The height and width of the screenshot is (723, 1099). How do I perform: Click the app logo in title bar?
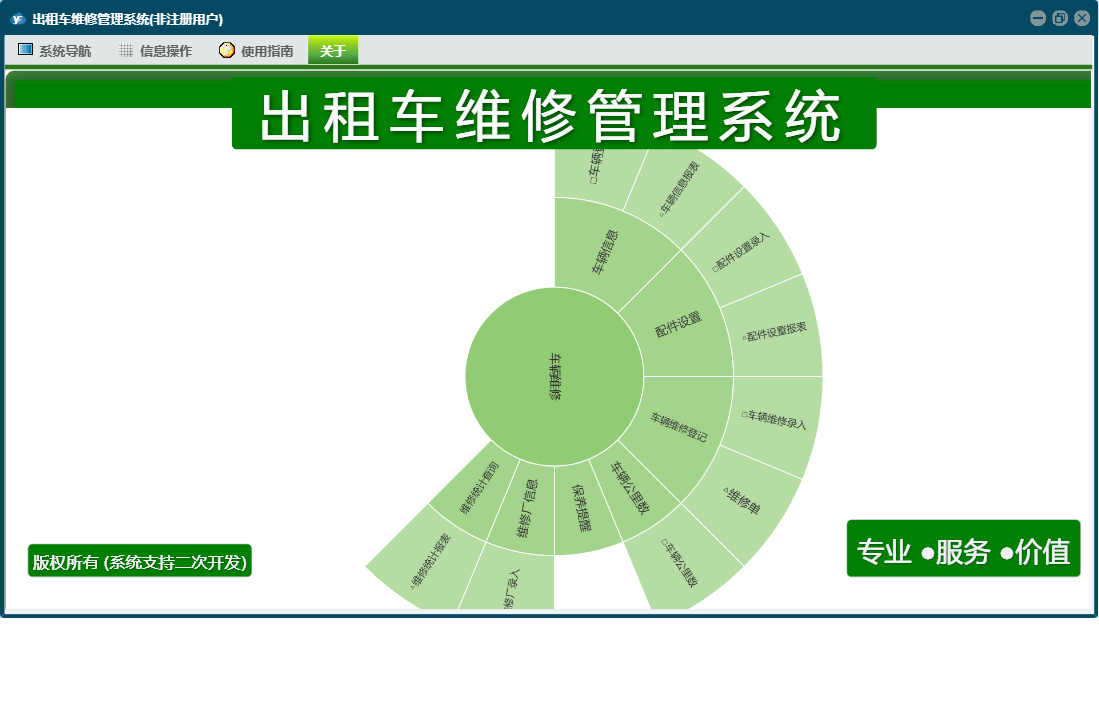point(17,19)
